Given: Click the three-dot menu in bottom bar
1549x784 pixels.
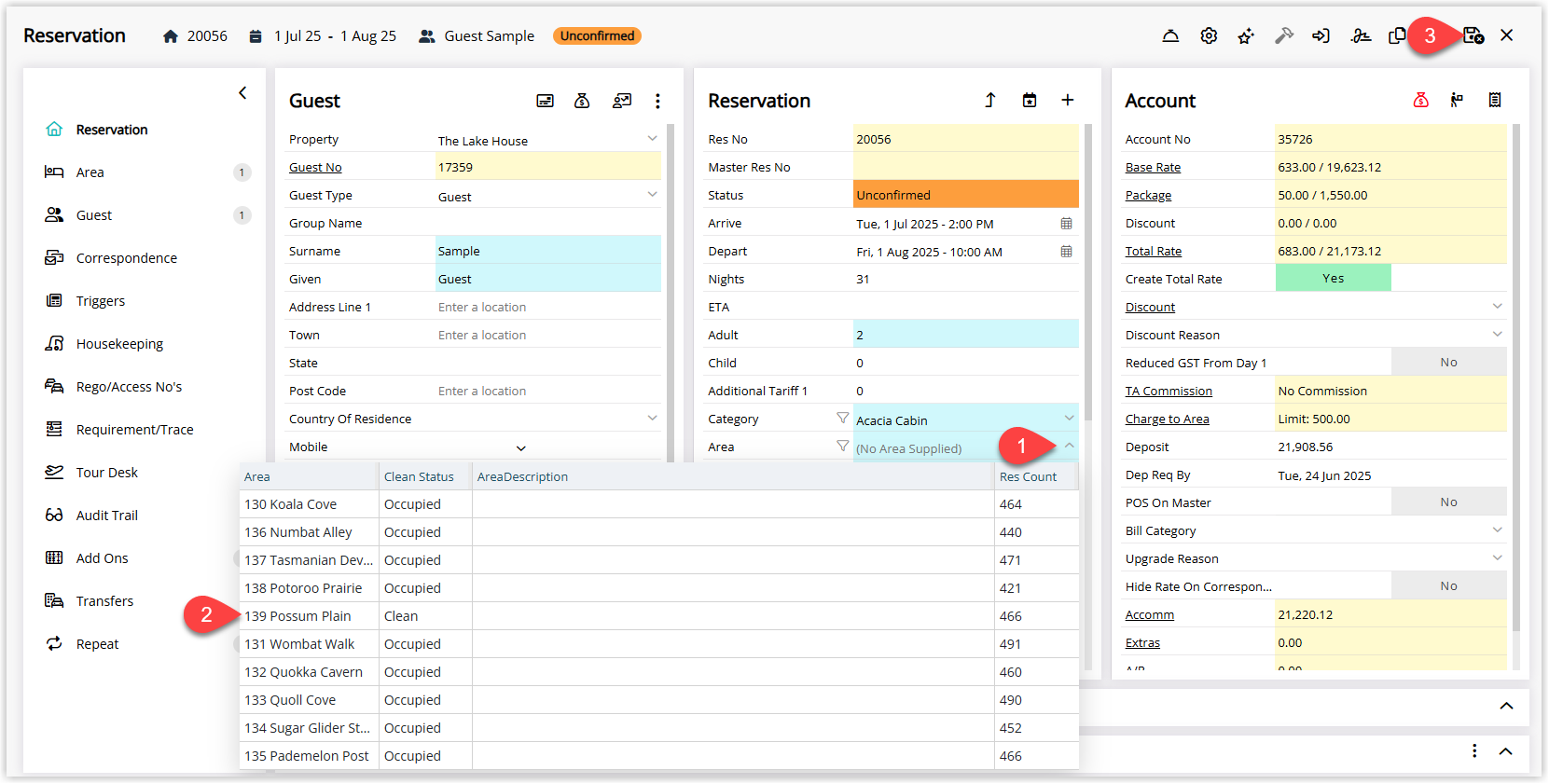Looking at the screenshot, I should 1474,750.
